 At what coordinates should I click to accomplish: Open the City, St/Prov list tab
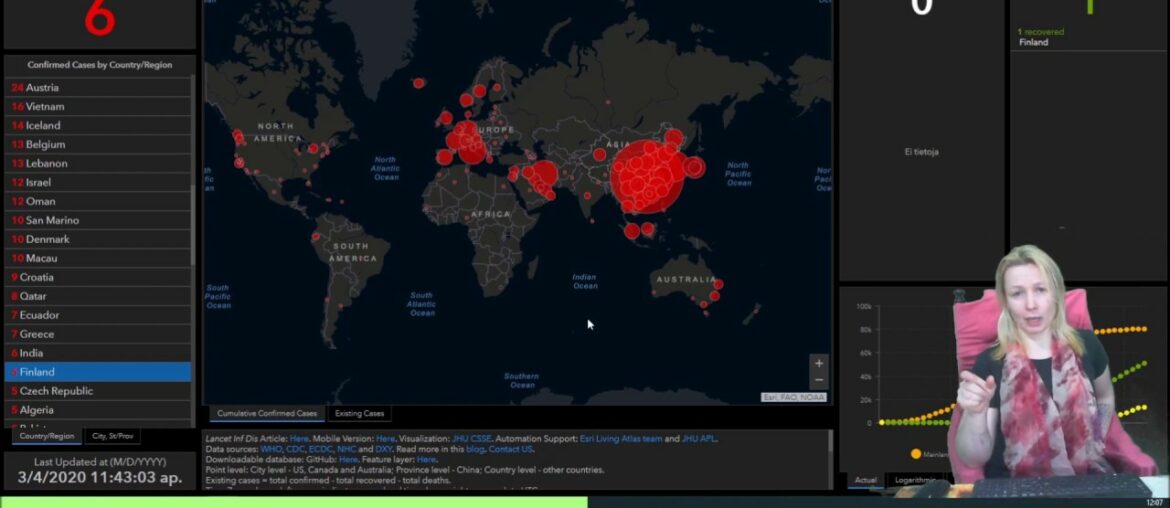[x=113, y=436]
